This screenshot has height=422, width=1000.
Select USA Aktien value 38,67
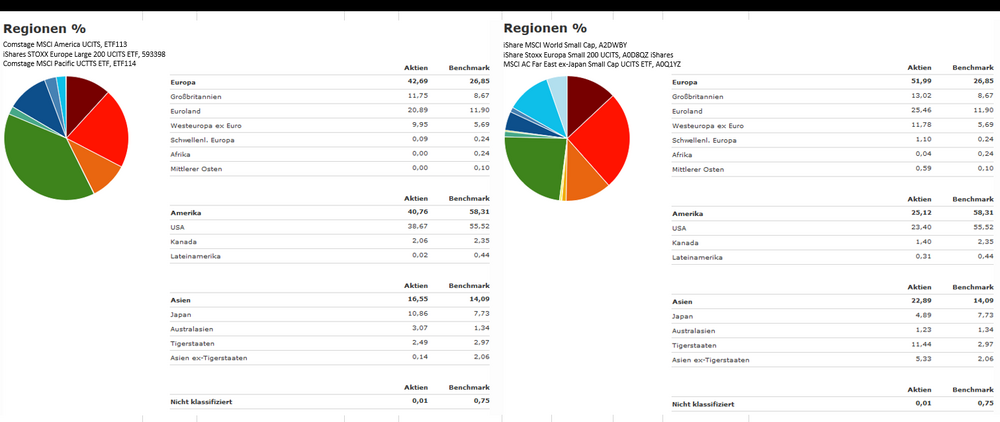(418, 227)
